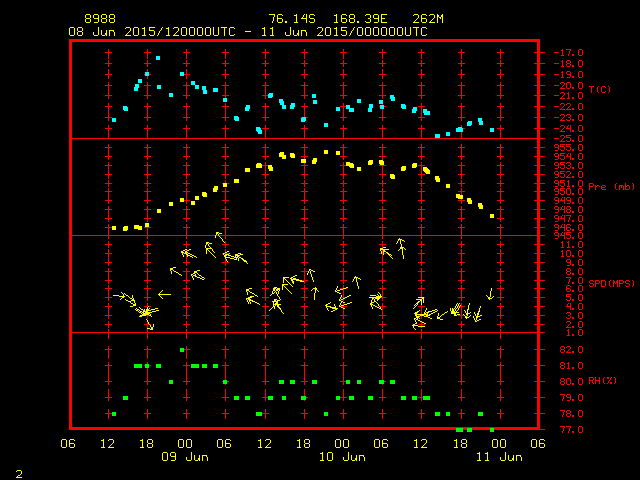640x480 pixels.
Task: Click the 00 hour label above 10 Jun
Action: click(x=342, y=444)
